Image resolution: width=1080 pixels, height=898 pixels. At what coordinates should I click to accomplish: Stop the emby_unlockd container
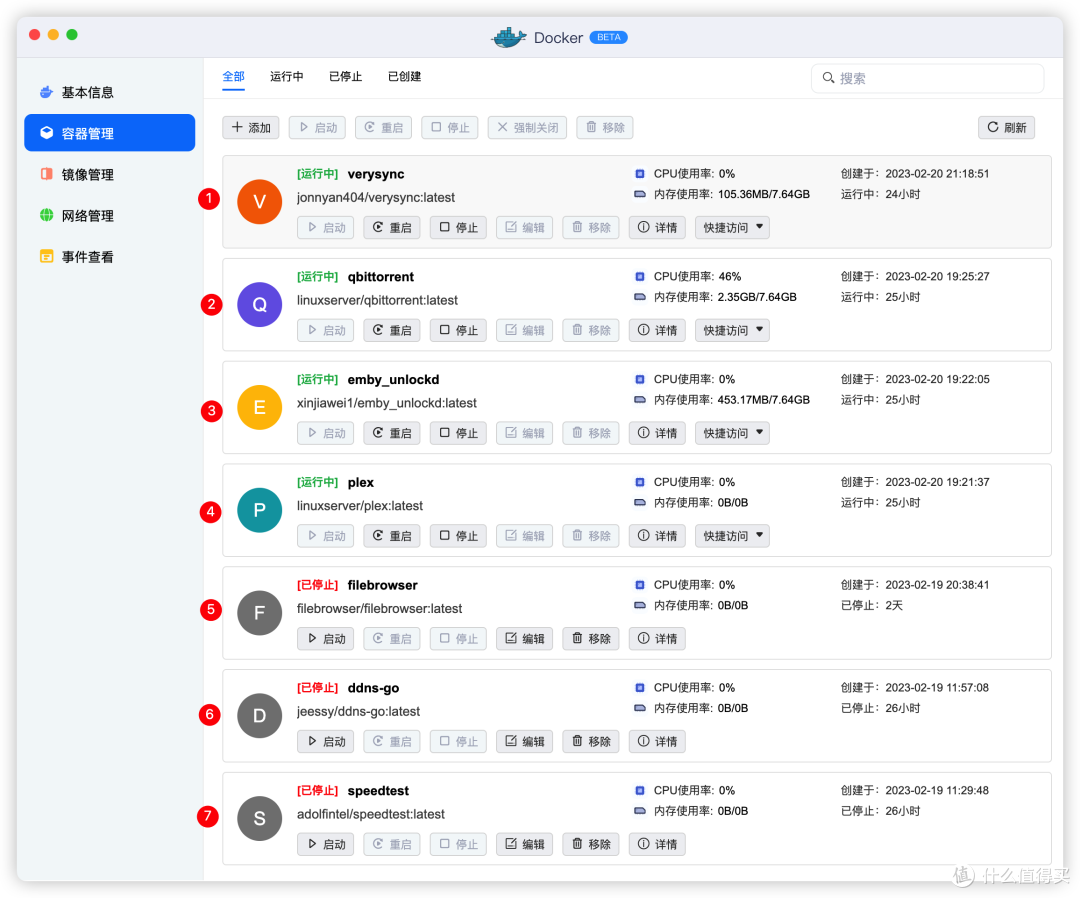click(x=458, y=432)
